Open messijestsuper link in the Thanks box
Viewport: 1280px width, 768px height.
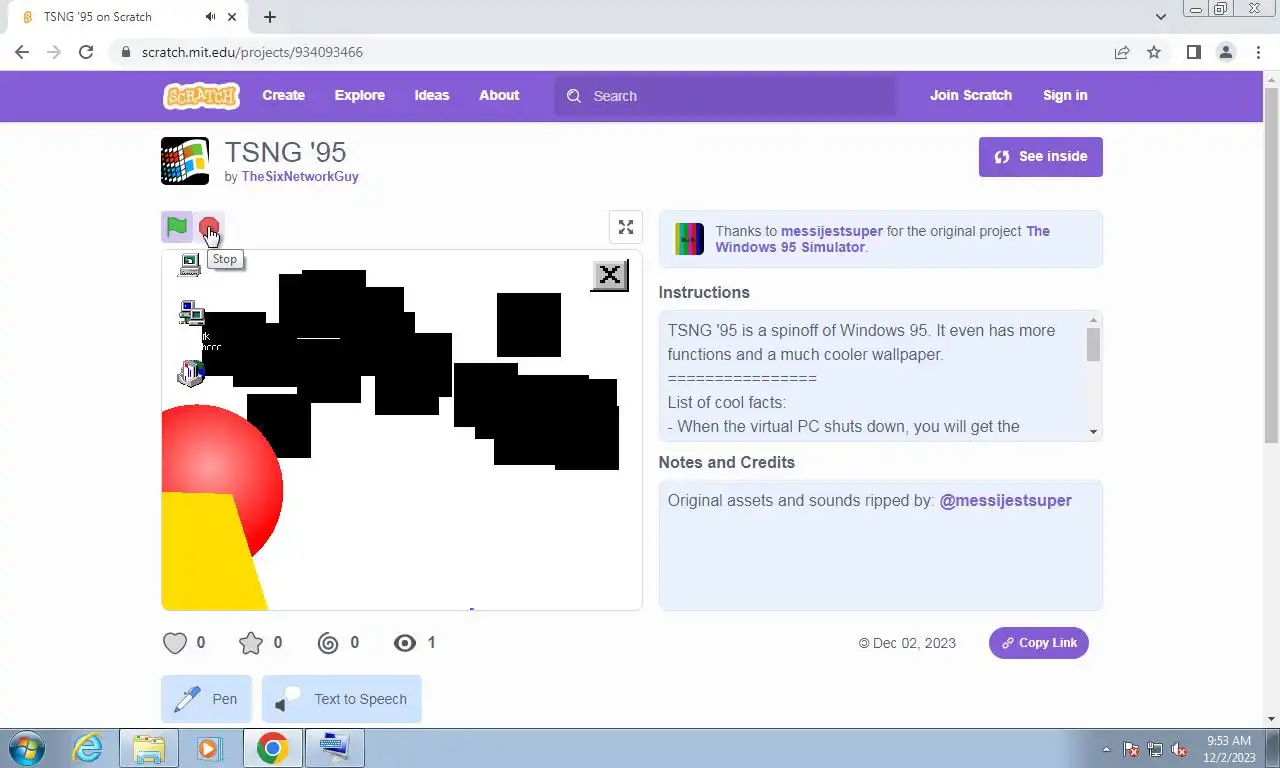[x=832, y=231]
